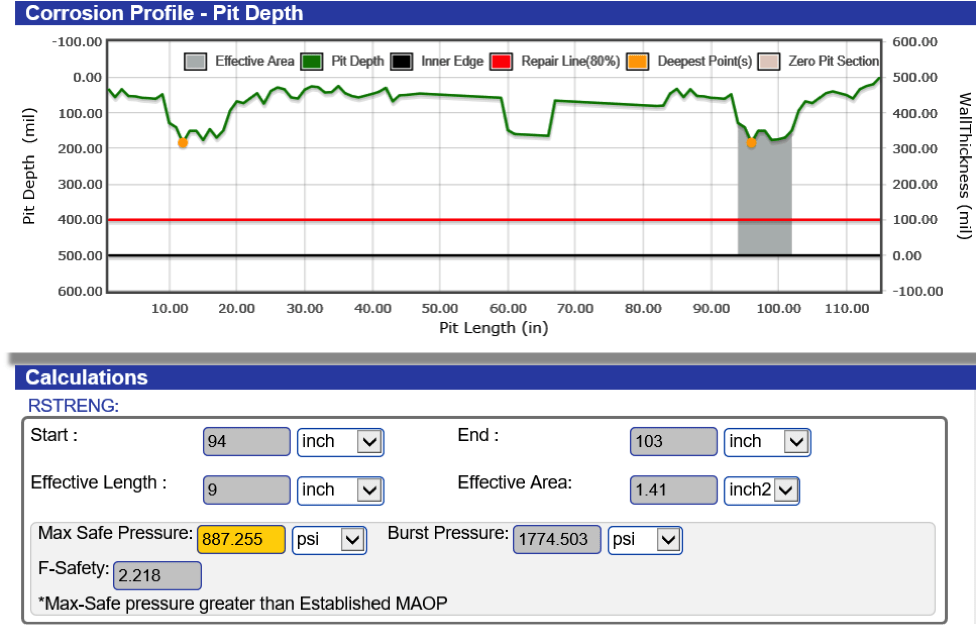Click the deepest point marker near 96 inches

point(751,143)
